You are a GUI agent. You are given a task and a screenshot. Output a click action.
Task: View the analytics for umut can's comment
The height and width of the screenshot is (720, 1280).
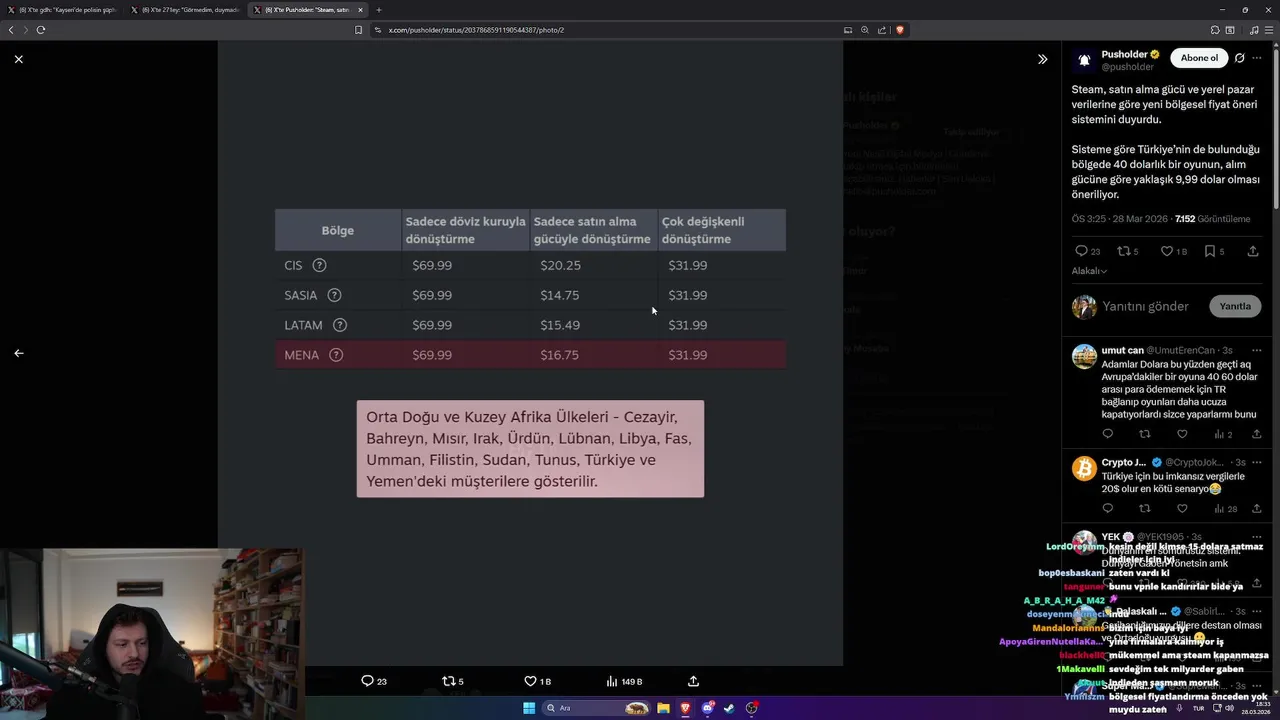click(x=1223, y=434)
